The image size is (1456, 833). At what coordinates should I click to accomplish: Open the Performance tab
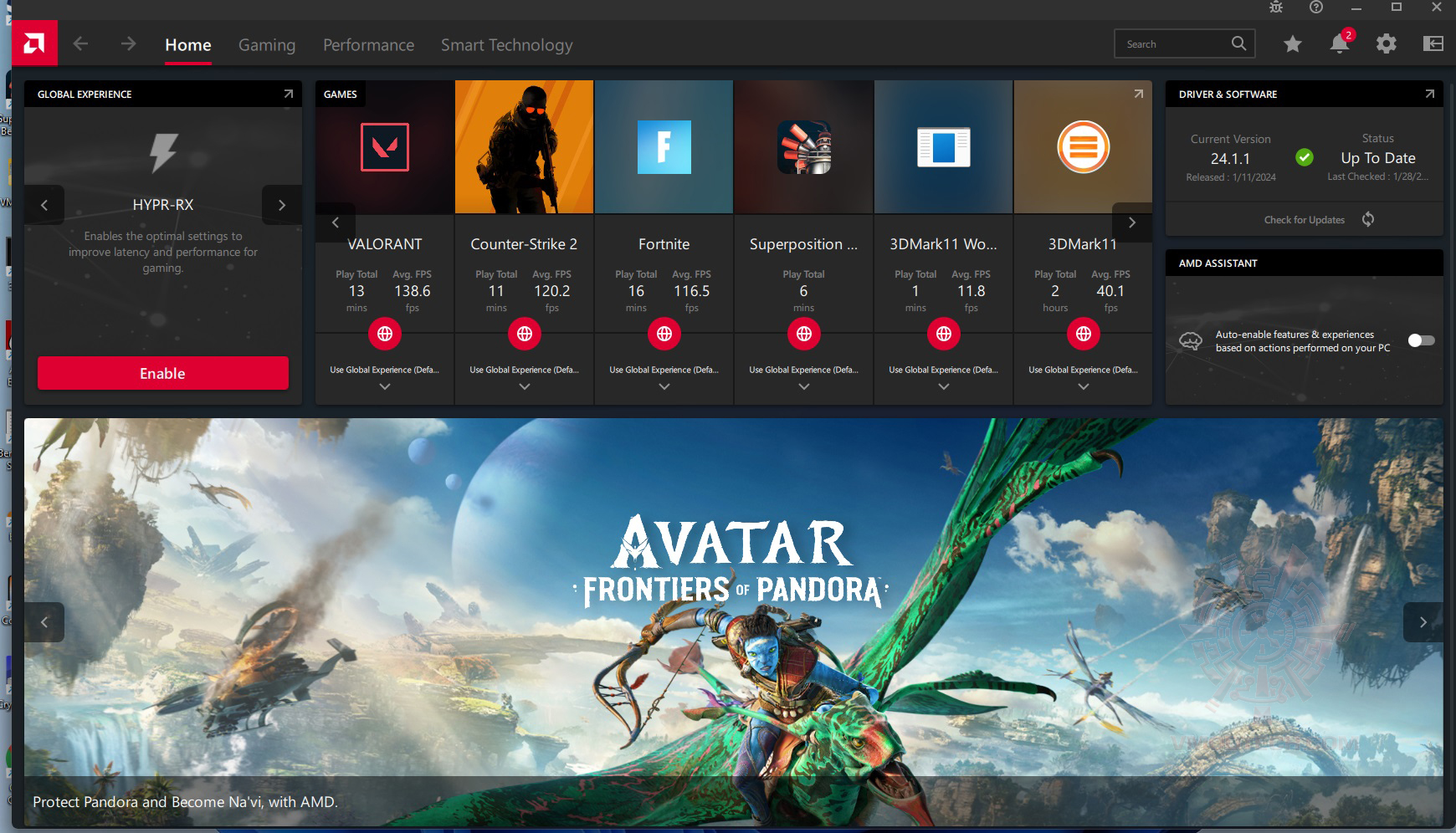pyautogui.click(x=369, y=45)
